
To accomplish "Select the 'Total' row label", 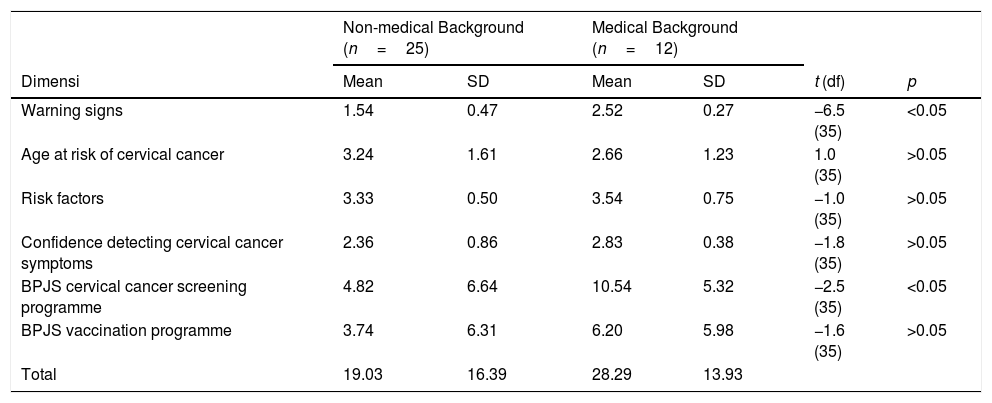I will coord(39,375).
